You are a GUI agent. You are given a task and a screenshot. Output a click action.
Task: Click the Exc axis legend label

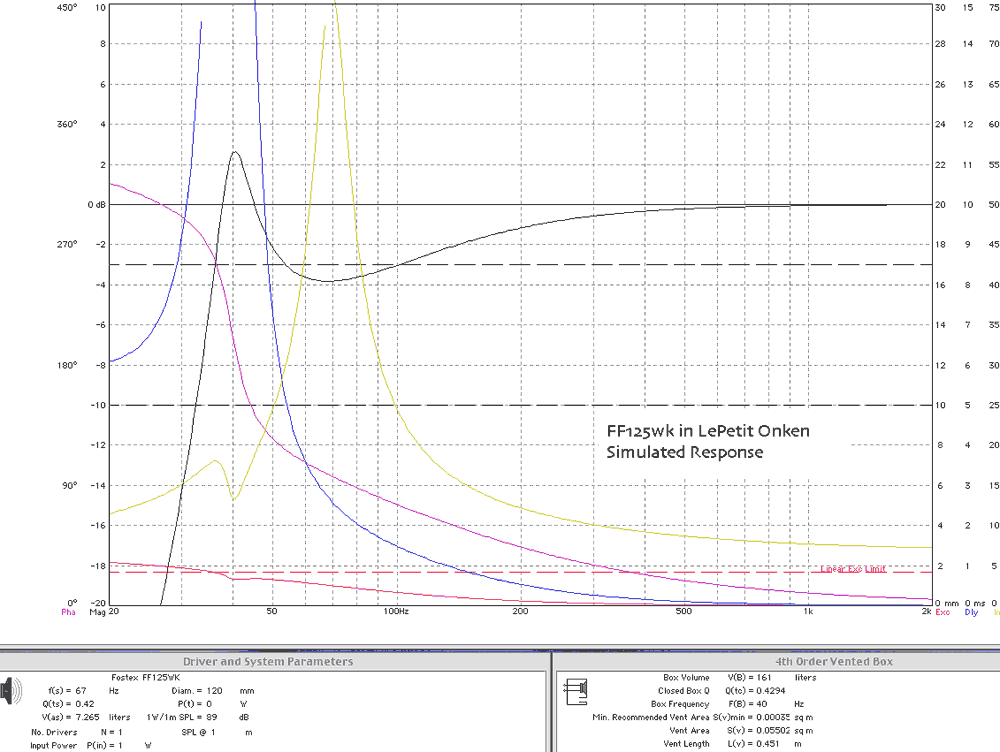pyautogui.click(x=942, y=612)
